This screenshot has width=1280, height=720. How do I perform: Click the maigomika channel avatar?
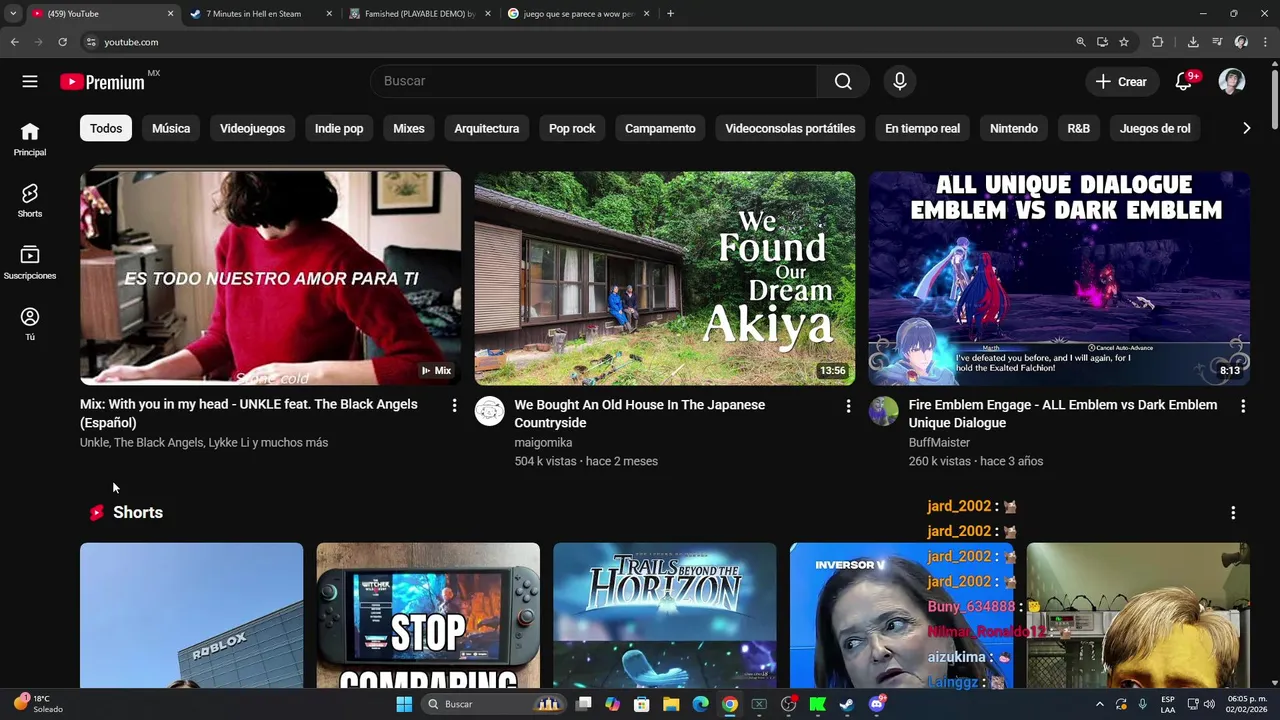click(x=489, y=411)
